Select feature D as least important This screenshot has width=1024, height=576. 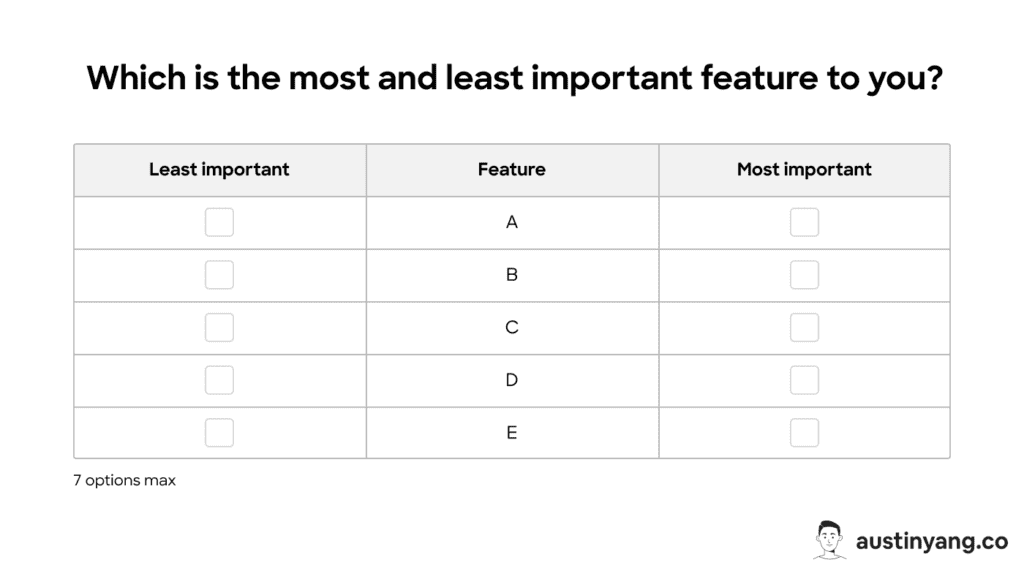click(x=219, y=380)
